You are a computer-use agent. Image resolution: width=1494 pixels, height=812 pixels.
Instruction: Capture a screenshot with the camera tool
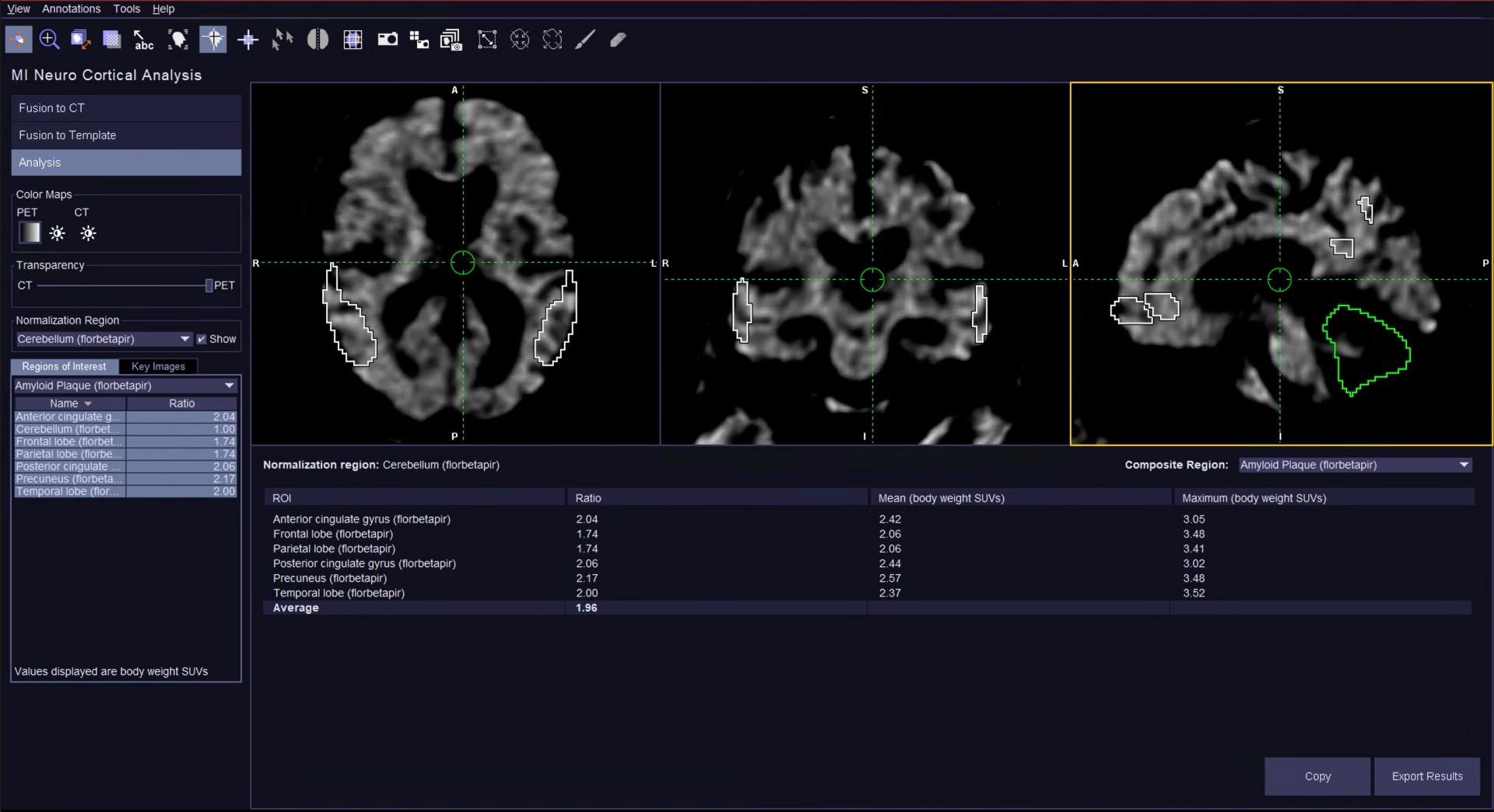[388, 39]
